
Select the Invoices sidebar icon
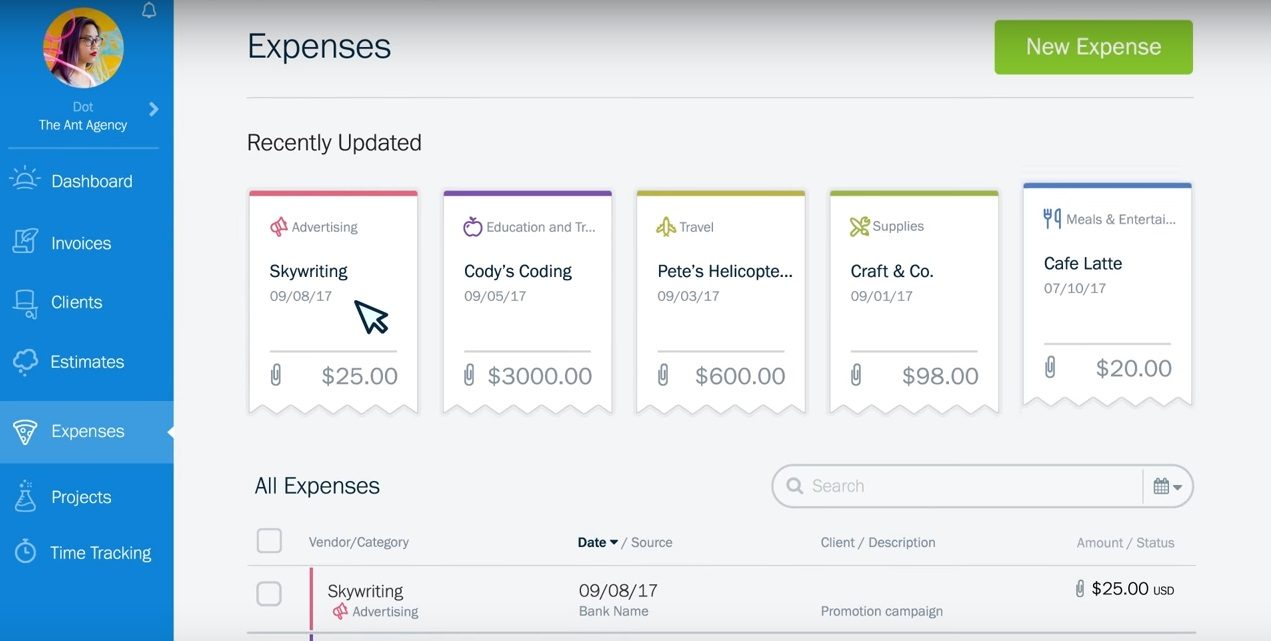25,242
